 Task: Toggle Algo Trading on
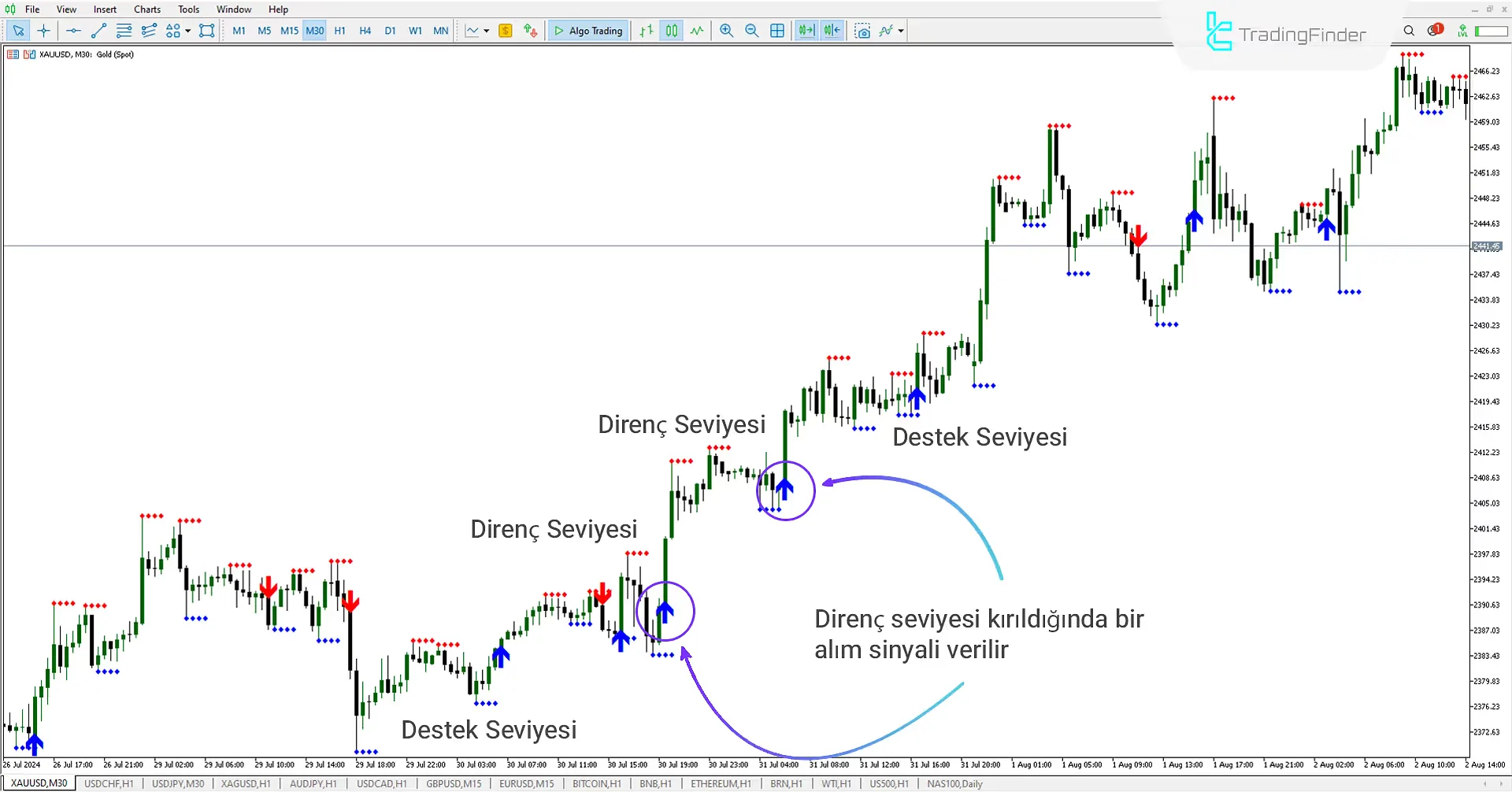pos(588,31)
